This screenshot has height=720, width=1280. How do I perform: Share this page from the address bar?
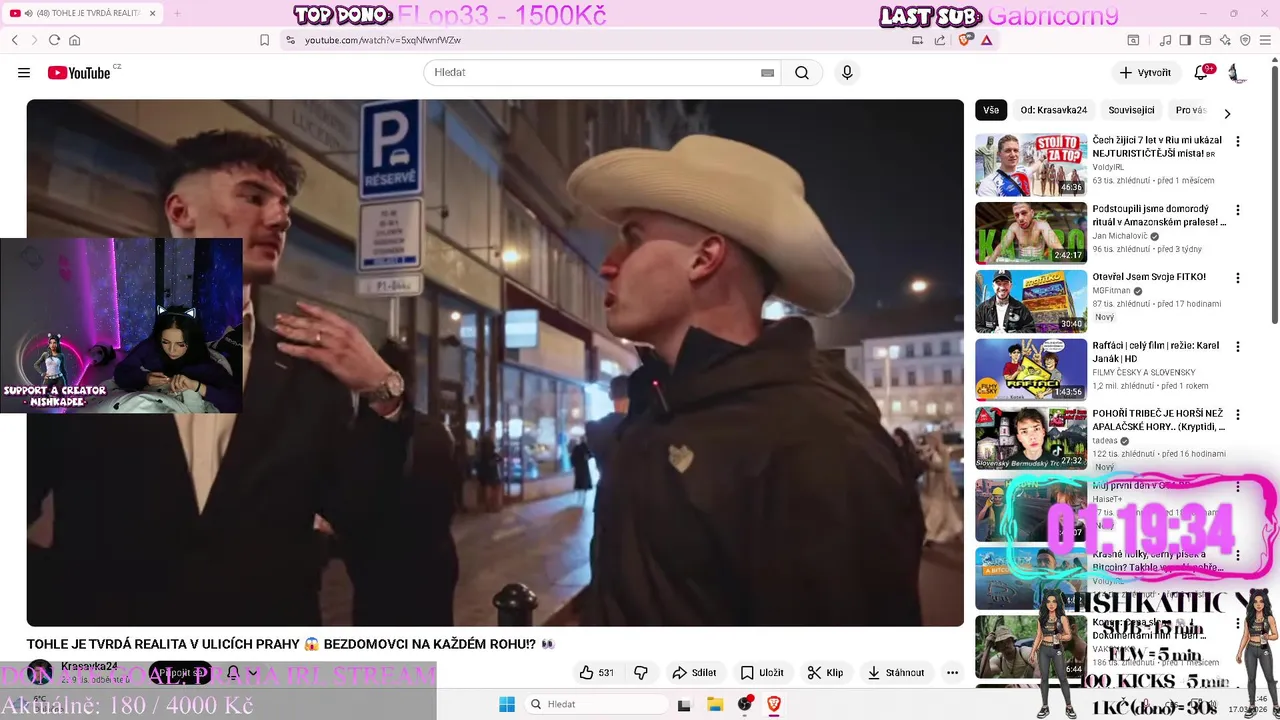click(x=940, y=40)
